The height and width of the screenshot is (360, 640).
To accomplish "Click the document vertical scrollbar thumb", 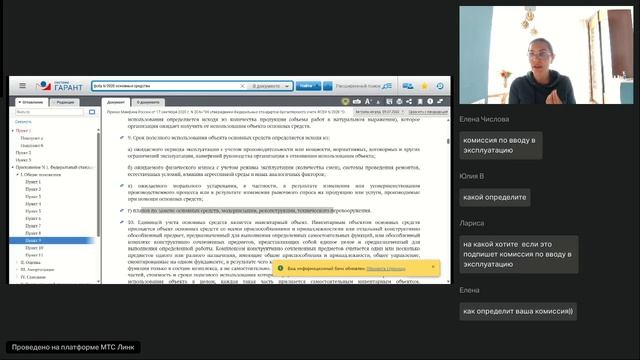I will (x=448, y=141).
